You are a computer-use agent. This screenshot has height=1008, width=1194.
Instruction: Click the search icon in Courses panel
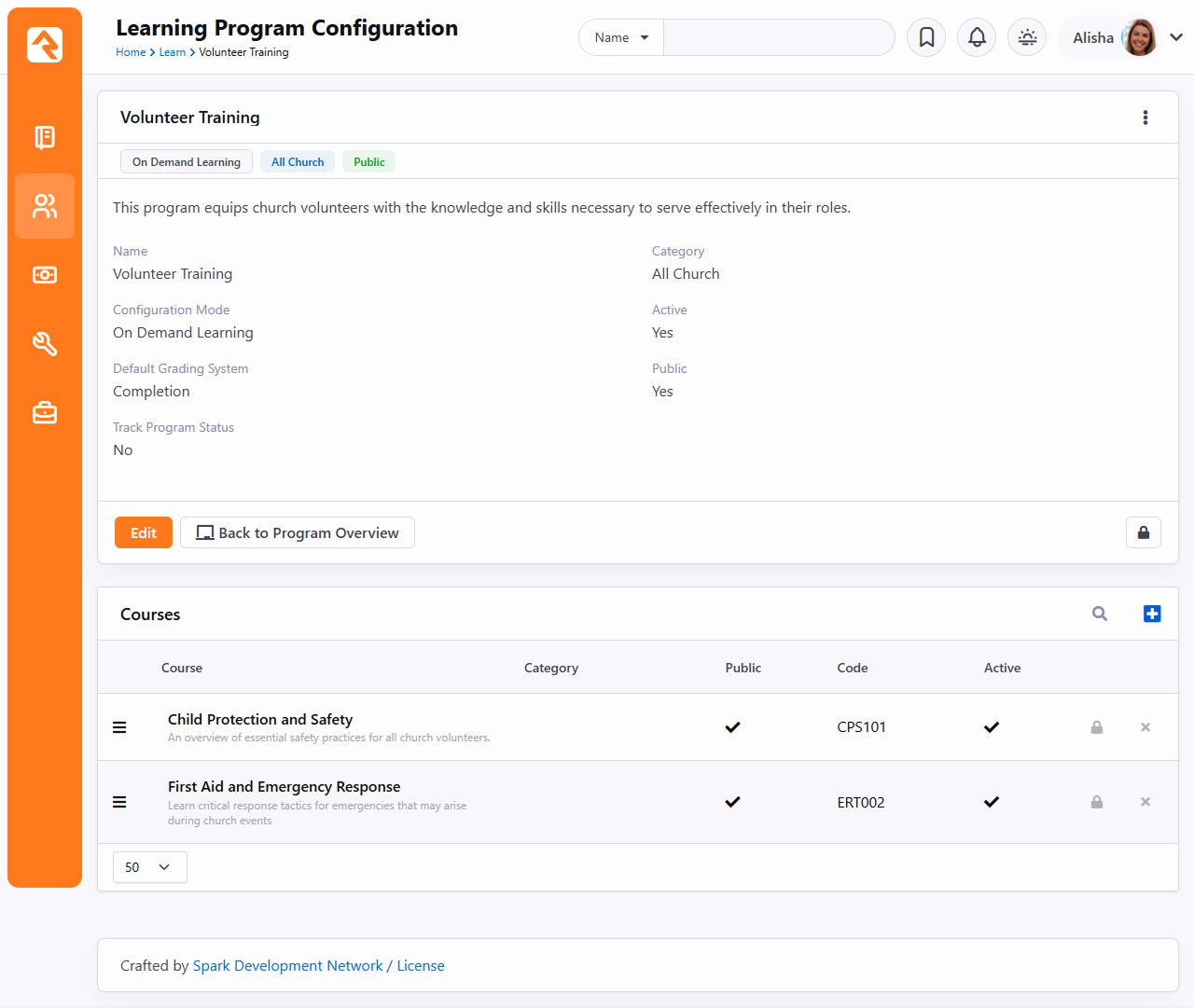coord(1100,614)
